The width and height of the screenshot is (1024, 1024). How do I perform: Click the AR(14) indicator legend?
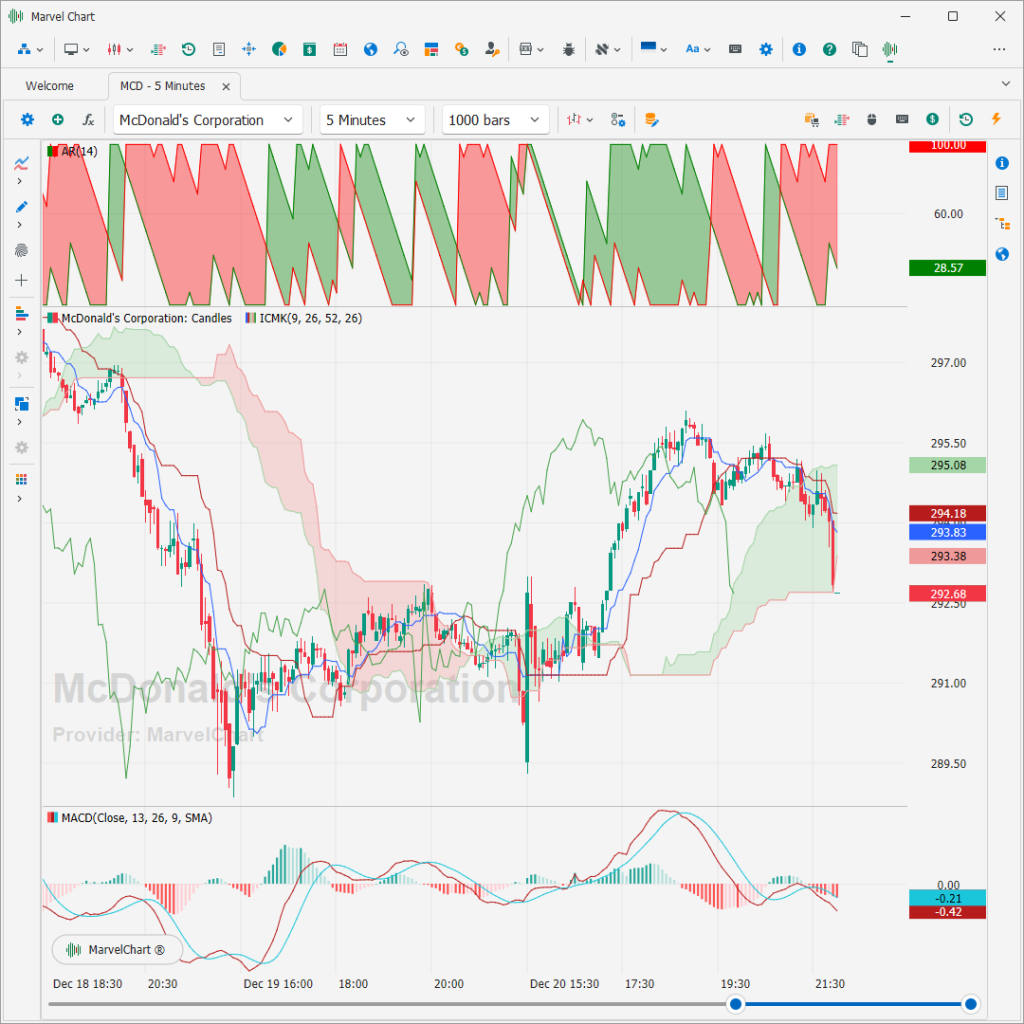[x=72, y=151]
